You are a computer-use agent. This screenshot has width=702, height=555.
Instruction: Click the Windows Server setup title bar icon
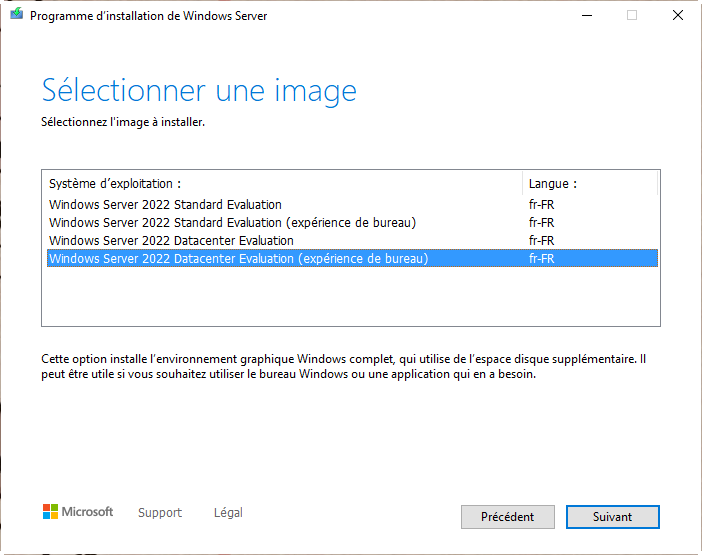17,16
